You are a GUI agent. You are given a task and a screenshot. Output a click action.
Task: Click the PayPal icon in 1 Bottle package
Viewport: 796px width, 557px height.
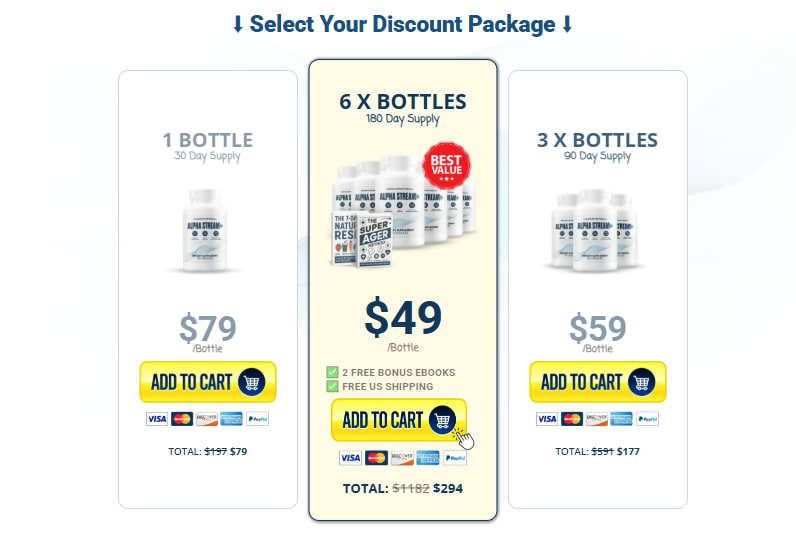pos(257,419)
